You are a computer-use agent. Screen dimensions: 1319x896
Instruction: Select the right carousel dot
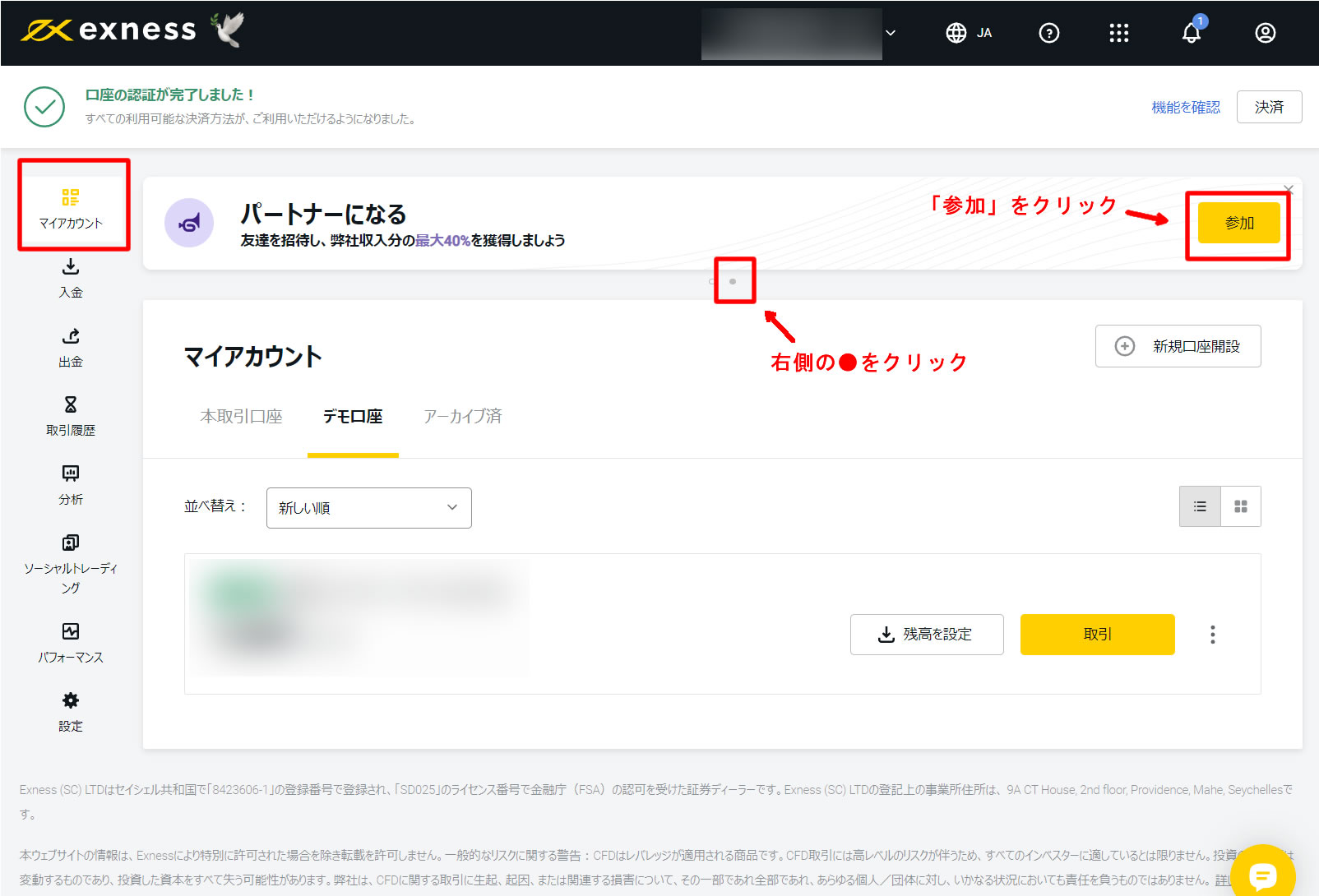pos(733,281)
